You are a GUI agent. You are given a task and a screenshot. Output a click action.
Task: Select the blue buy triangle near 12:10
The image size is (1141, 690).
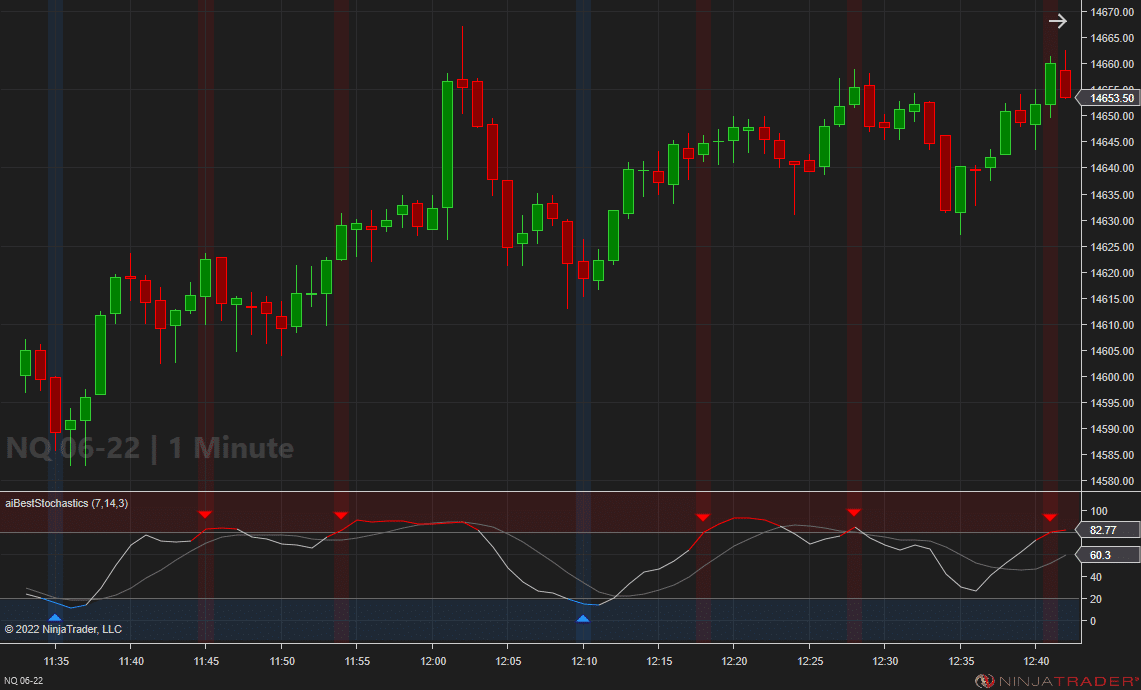pos(583,619)
